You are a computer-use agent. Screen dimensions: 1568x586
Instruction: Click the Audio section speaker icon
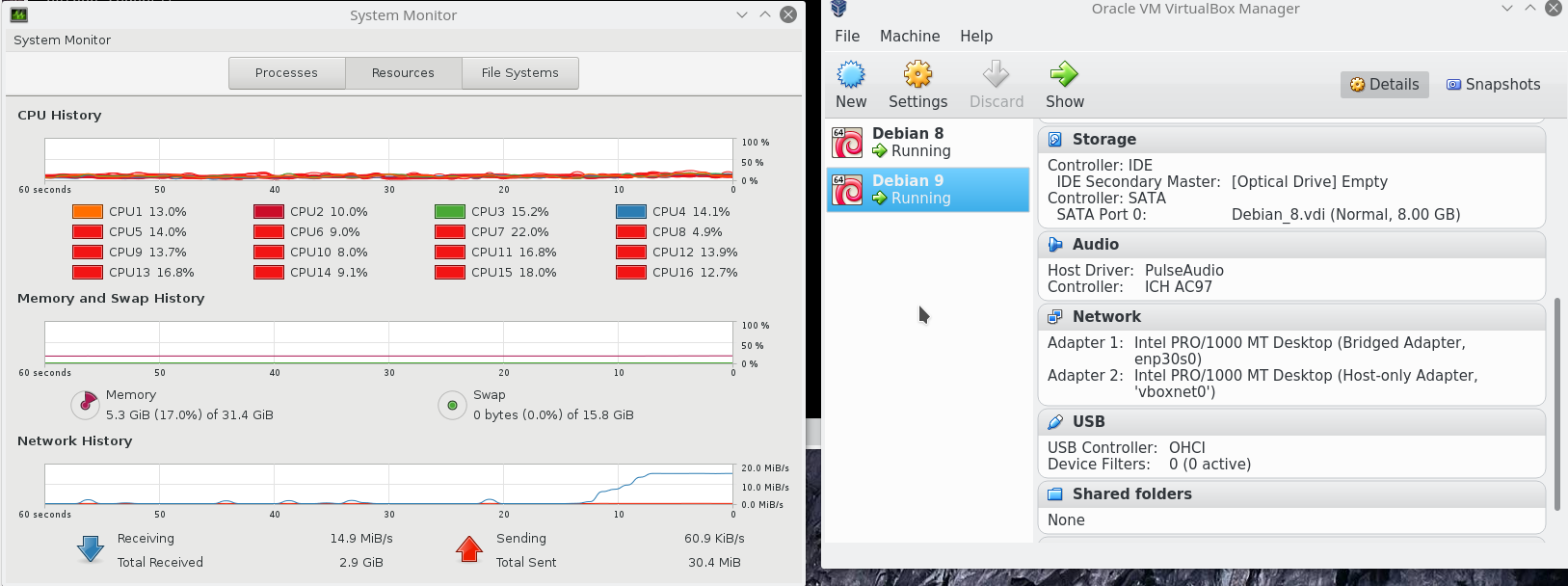[1055, 245]
